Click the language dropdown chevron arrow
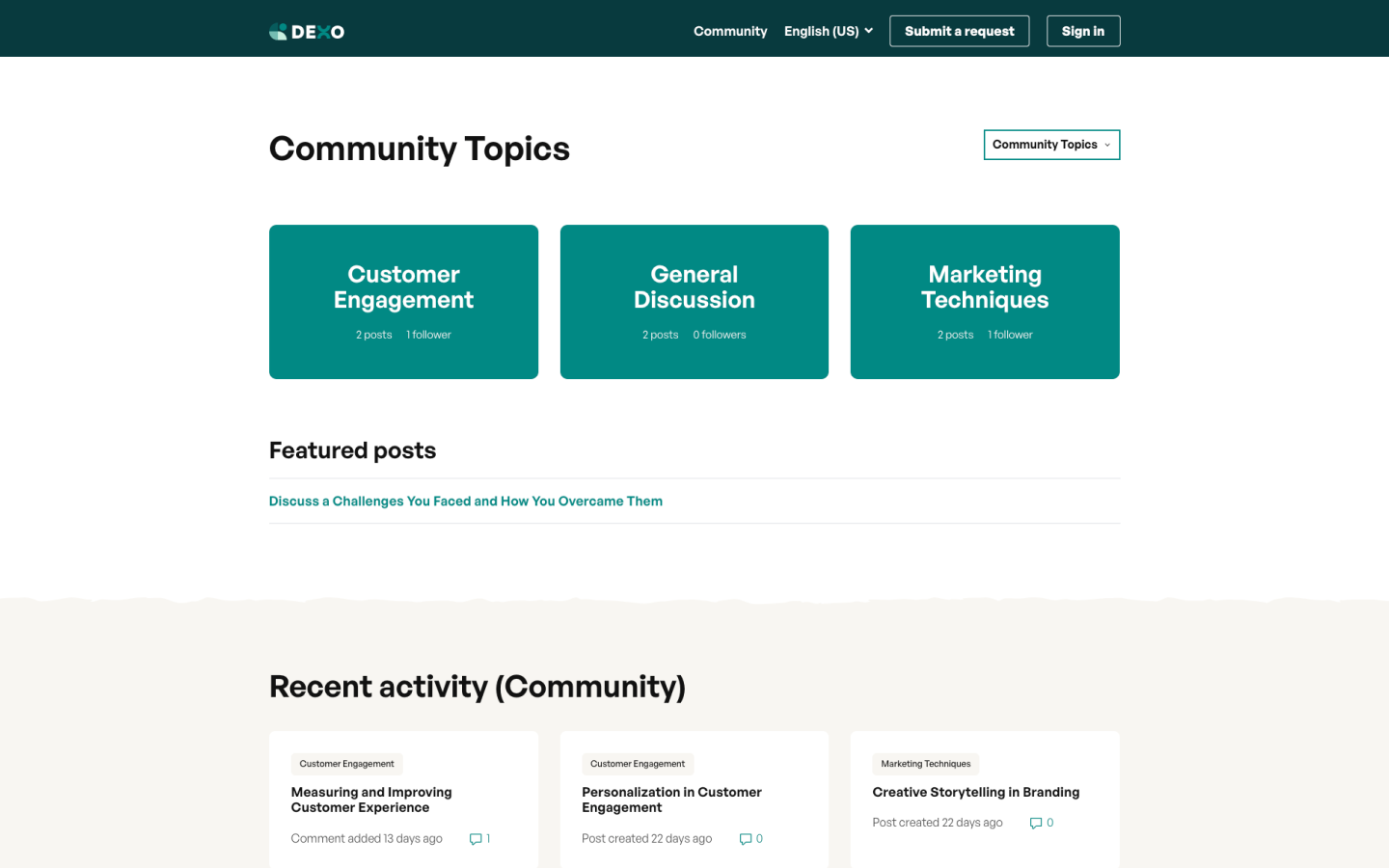Viewport: 1389px width, 868px height. click(x=869, y=31)
